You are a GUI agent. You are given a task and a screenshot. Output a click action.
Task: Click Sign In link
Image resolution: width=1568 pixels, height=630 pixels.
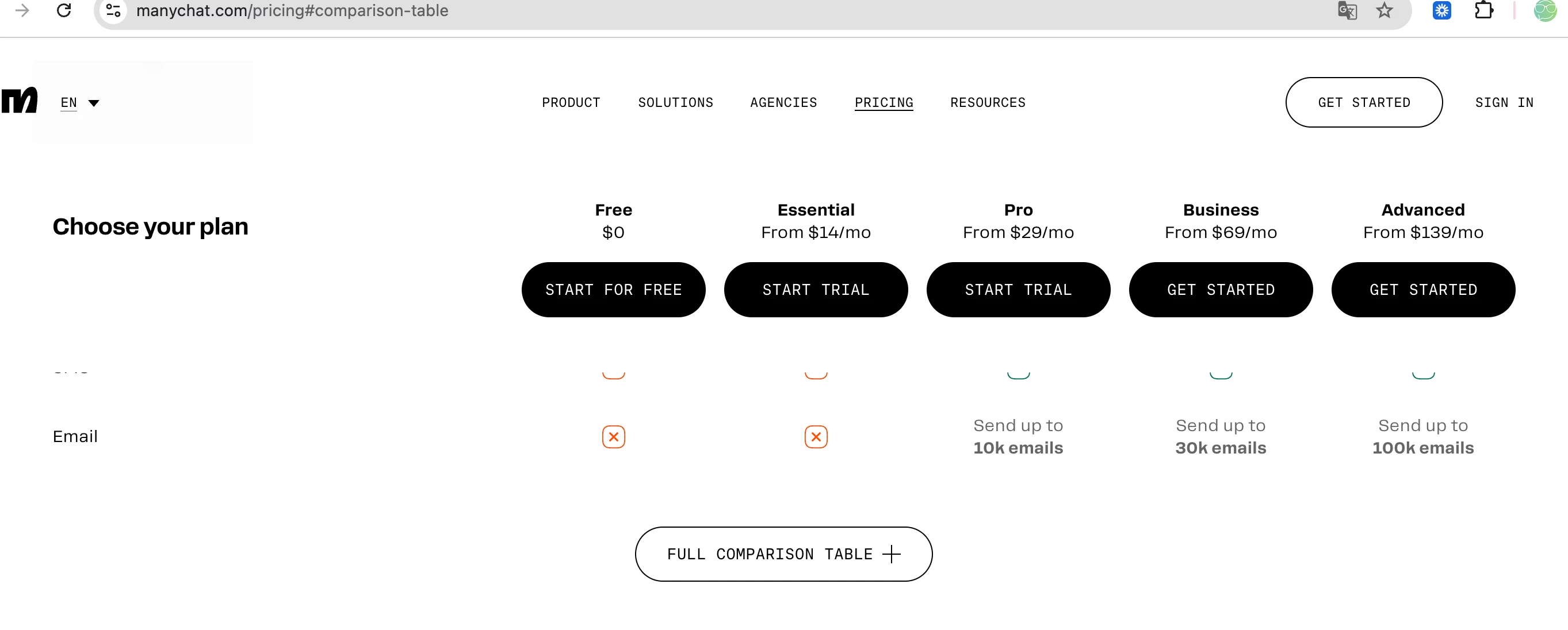pos(1504,103)
